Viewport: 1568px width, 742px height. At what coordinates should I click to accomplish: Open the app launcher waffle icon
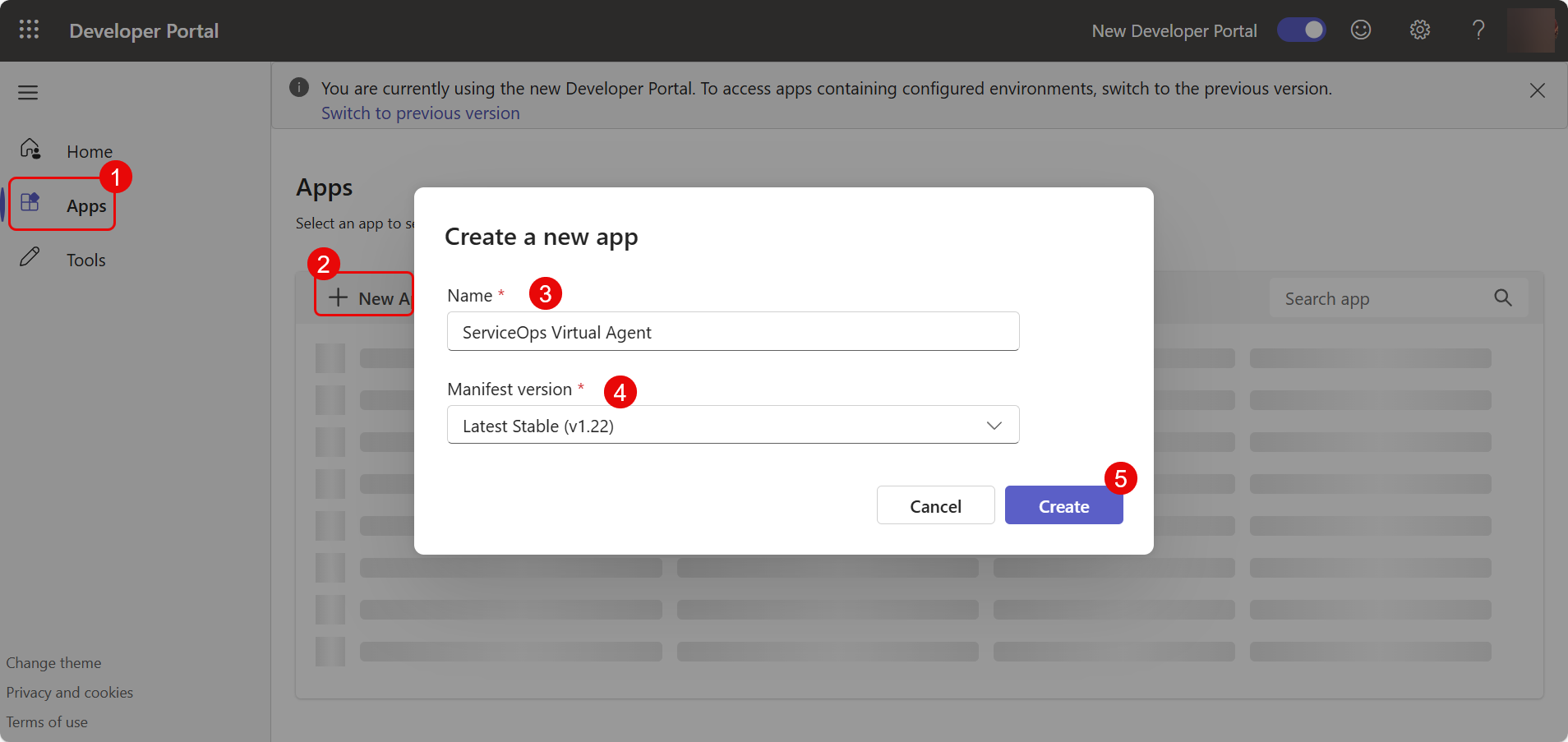point(29,30)
